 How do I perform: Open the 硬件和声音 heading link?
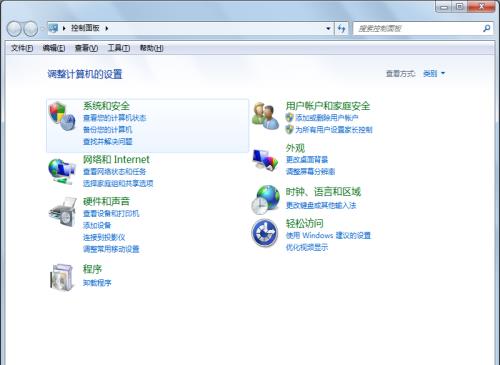[x=106, y=201]
